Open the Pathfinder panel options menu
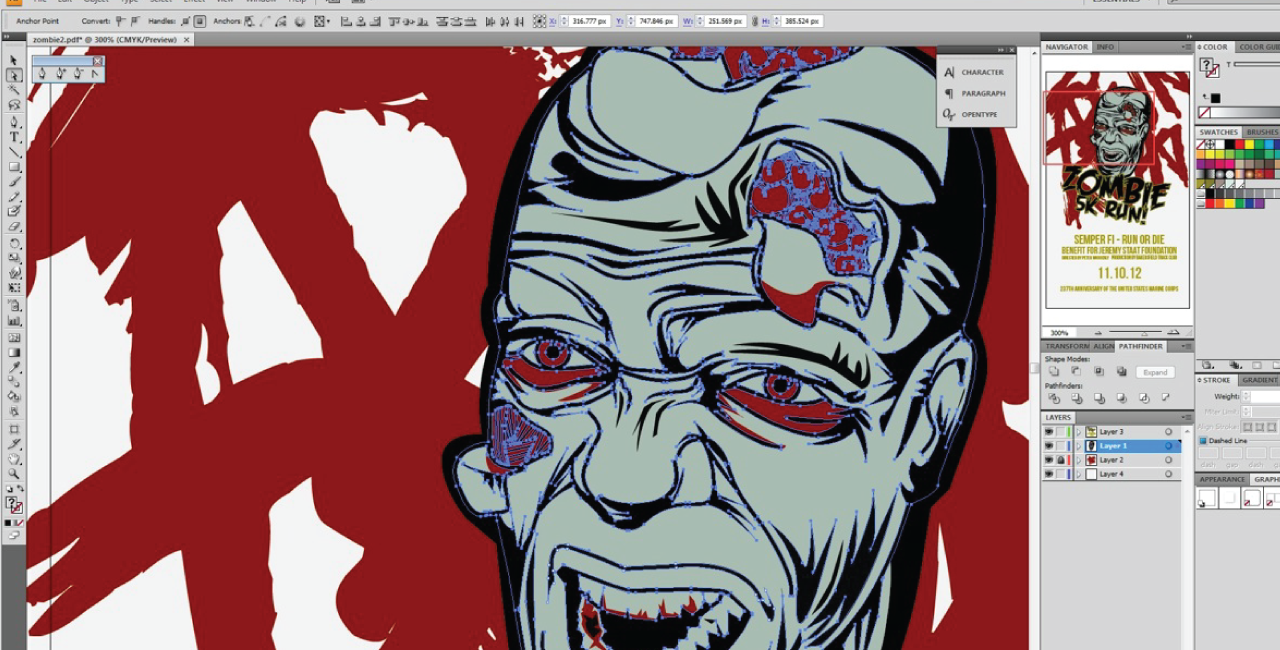Viewport: 1280px width, 650px height. pos(1186,346)
